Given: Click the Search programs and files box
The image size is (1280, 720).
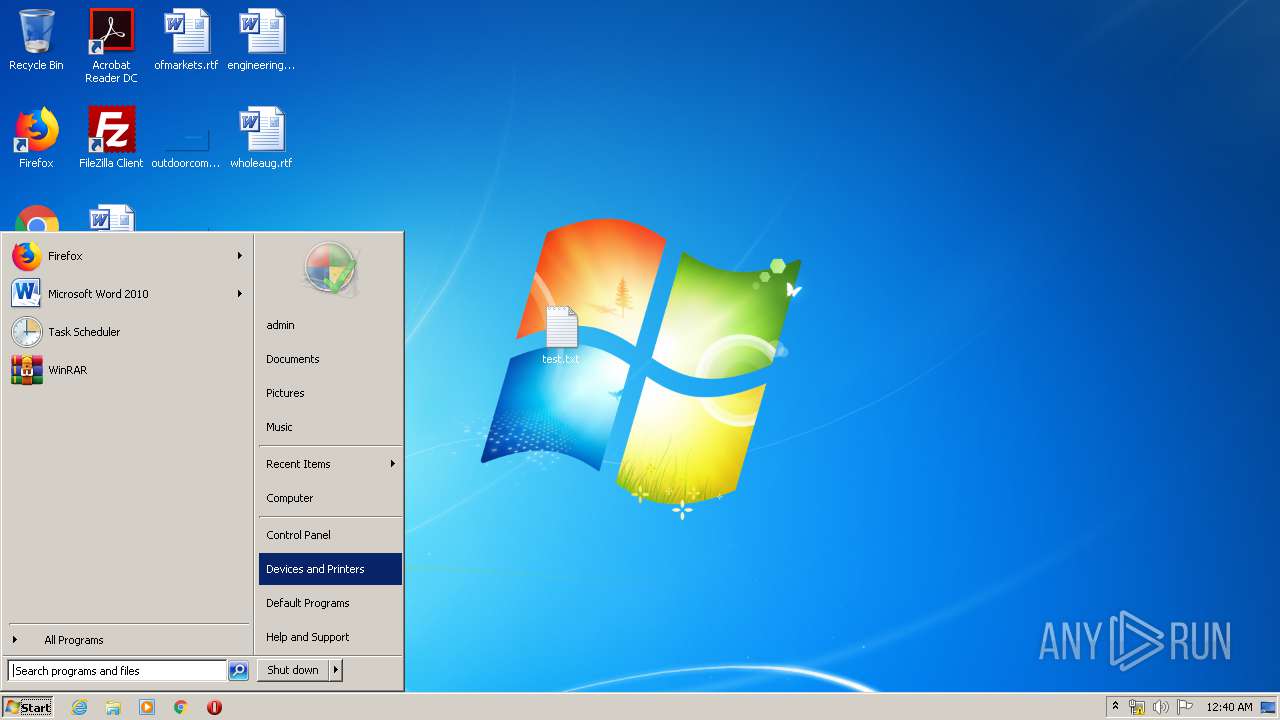Looking at the screenshot, I should click(x=117, y=671).
